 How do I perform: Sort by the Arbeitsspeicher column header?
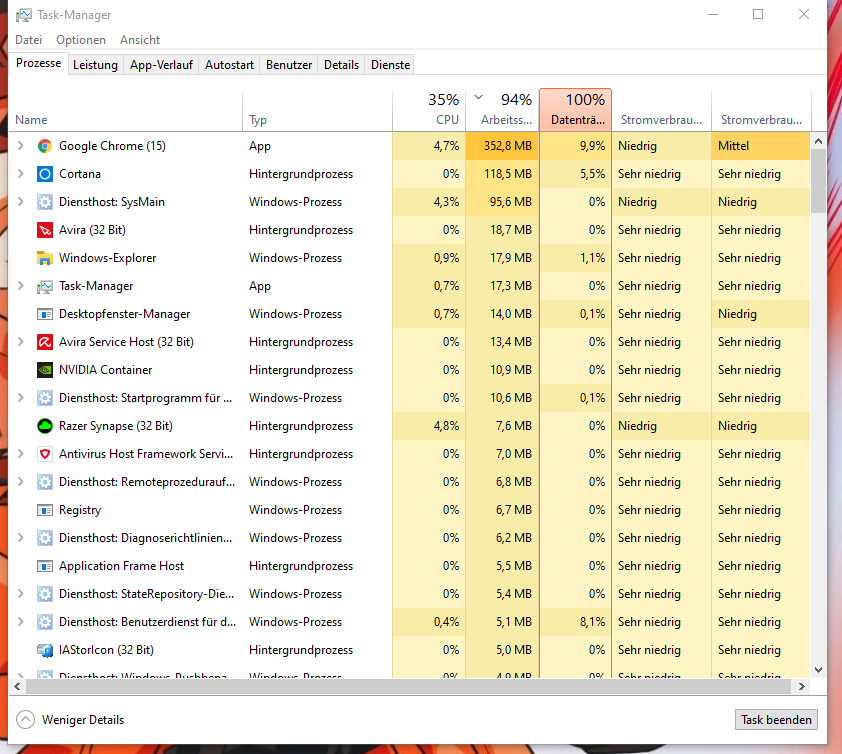(503, 110)
